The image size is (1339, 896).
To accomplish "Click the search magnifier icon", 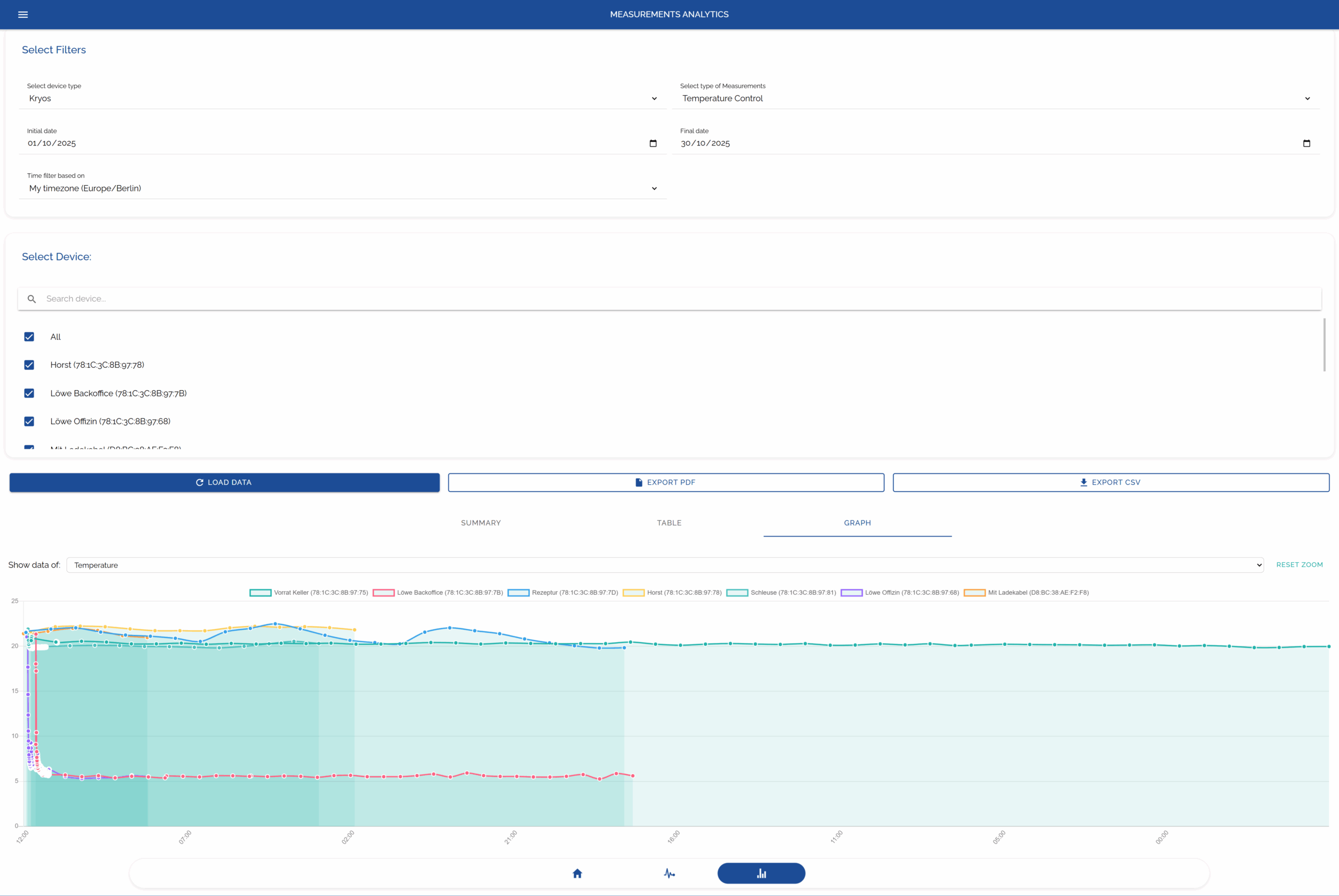I will (x=32, y=299).
